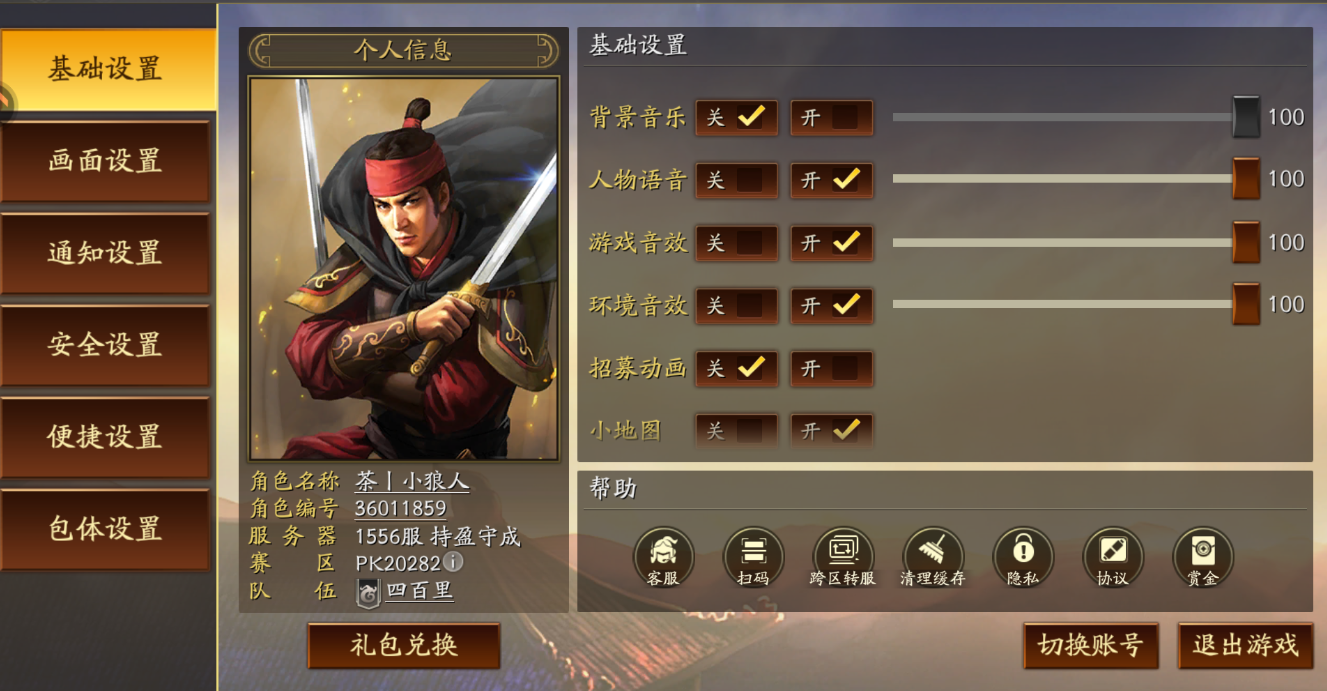The width and height of the screenshot is (1327, 691).
Task: Turn off 人物语音 with the 关 option
Action: pyautogui.click(x=737, y=181)
